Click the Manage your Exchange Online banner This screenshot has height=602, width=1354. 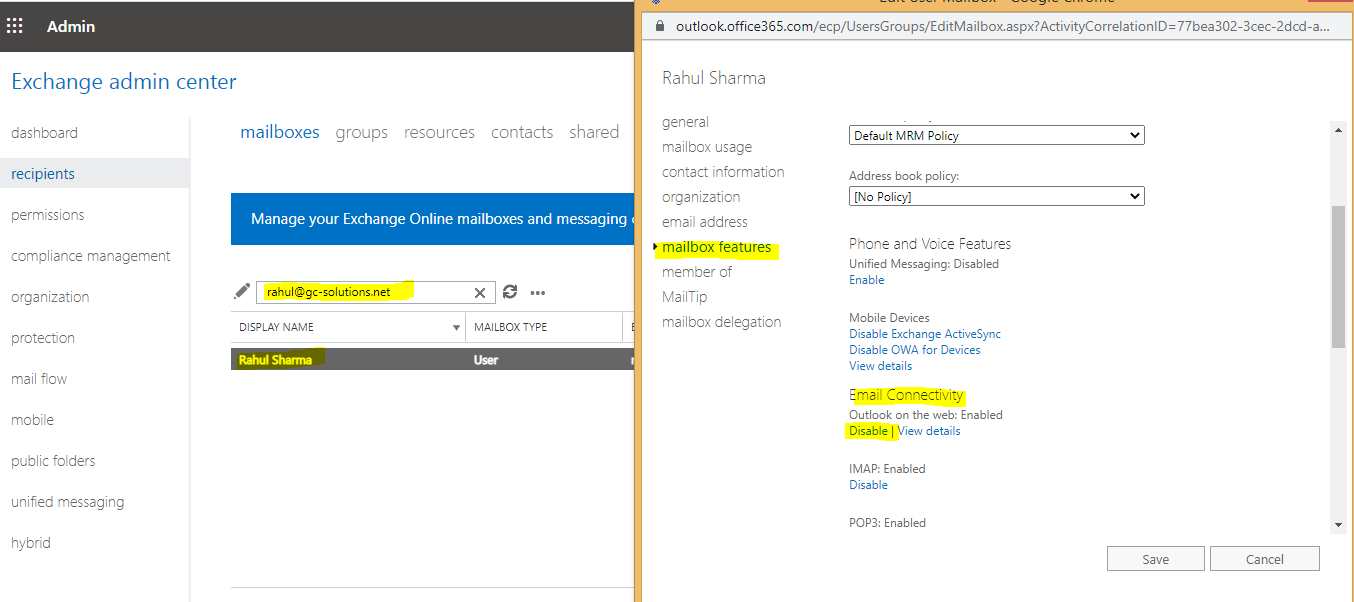tap(432, 219)
